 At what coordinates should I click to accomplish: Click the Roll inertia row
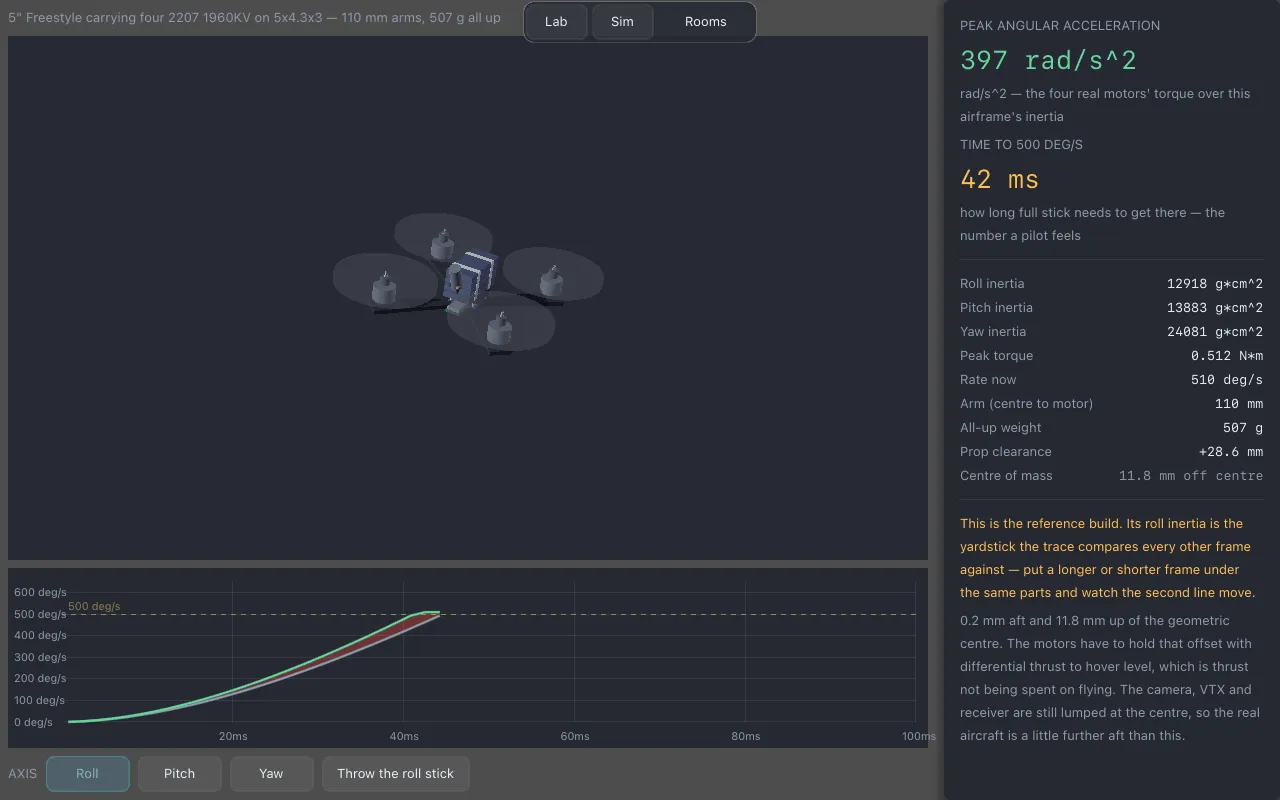1111,284
